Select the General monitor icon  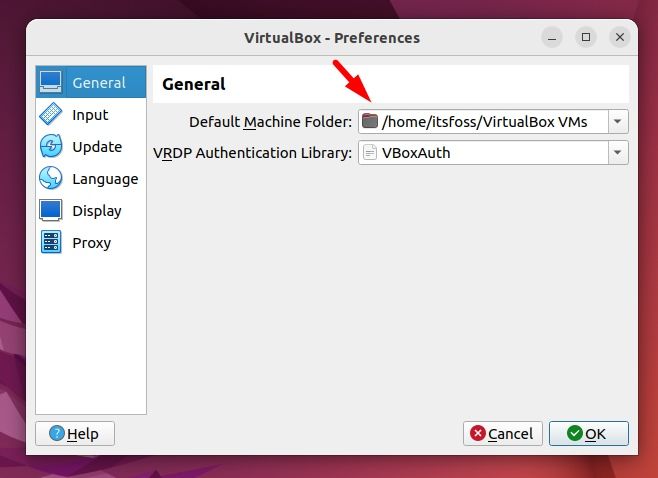pos(51,81)
